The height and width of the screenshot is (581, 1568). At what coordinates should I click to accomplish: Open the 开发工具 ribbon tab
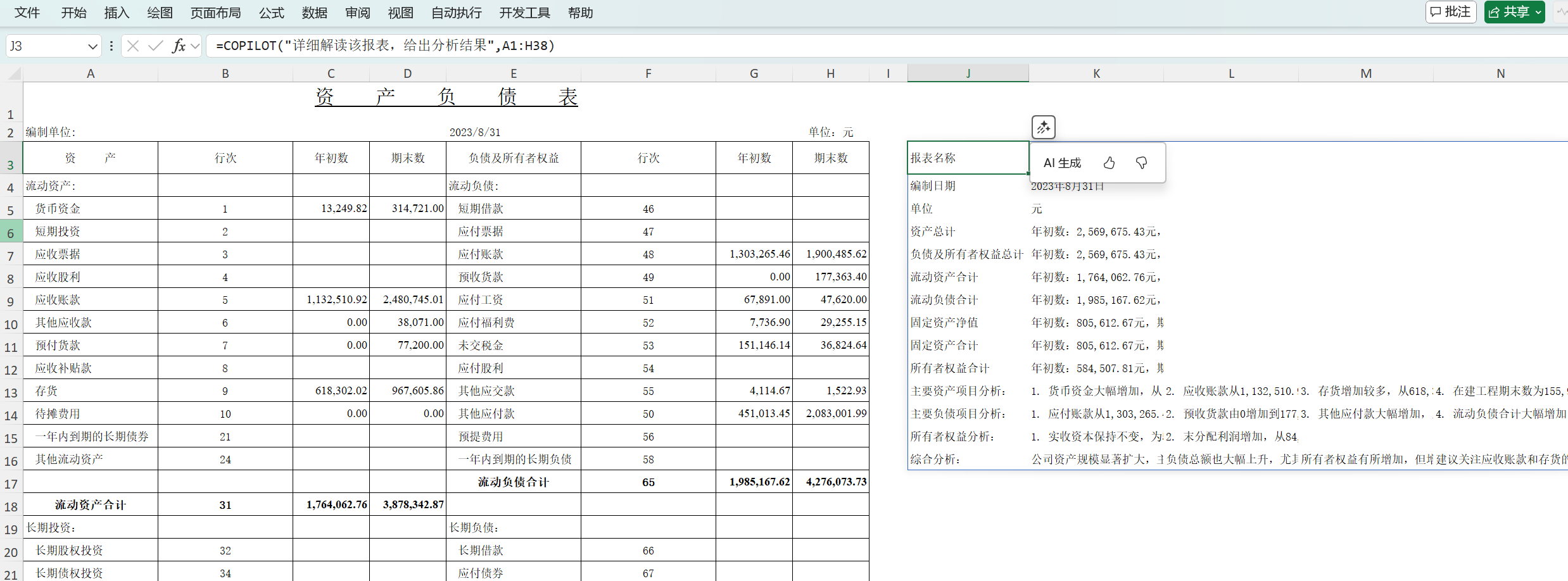tap(524, 13)
